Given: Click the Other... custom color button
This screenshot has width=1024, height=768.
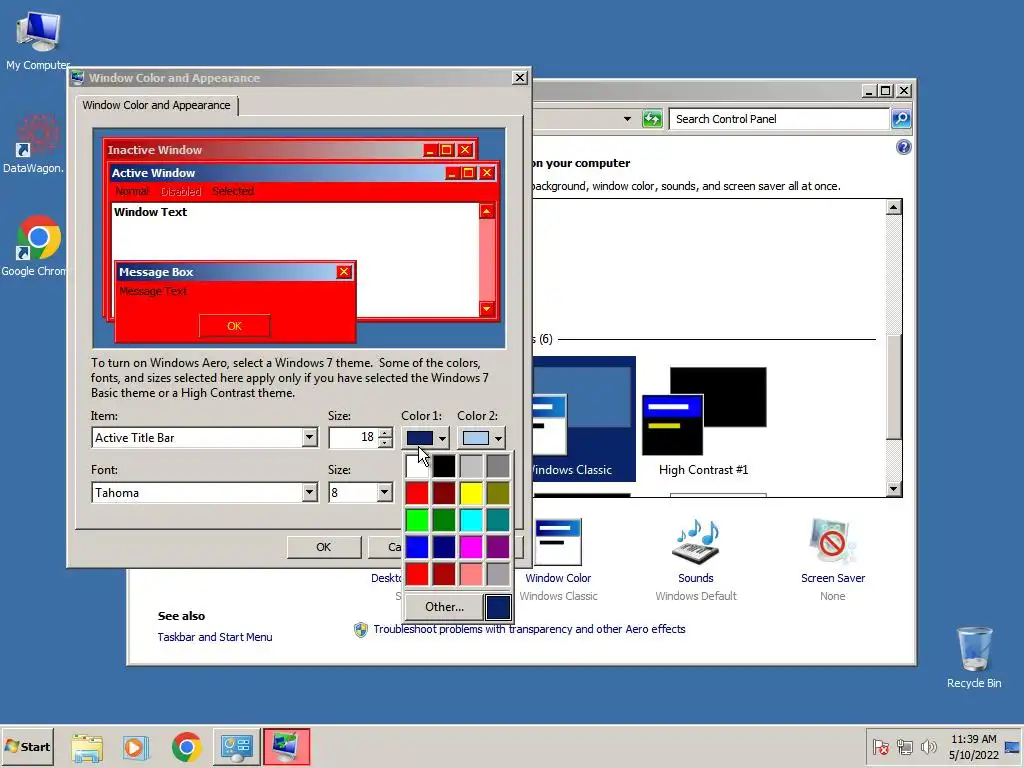Looking at the screenshot, I should tap(444, 607).
